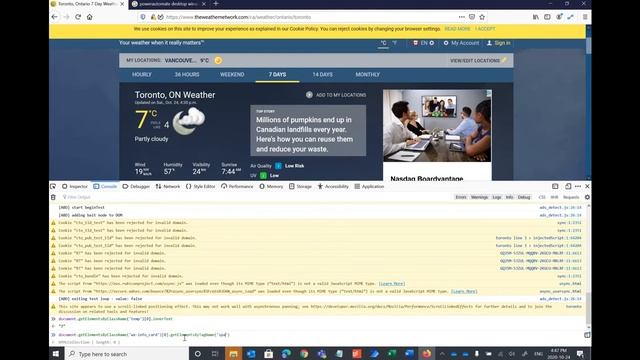Open the tracking protection shield icon
The height and width of the screenshot is (360, 640).
(x=143, y=17)
